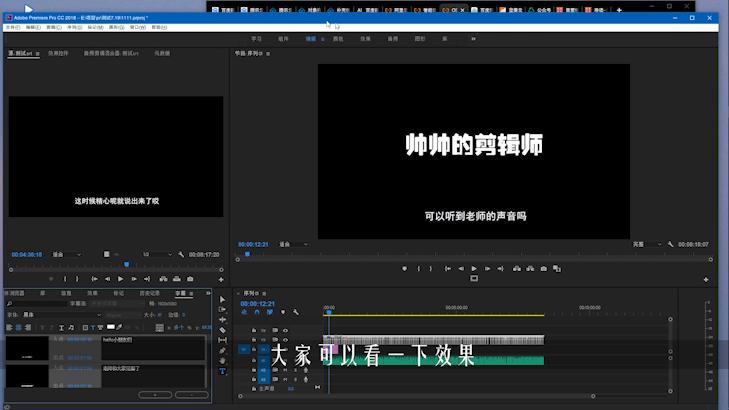Lock the top video track

254,331
